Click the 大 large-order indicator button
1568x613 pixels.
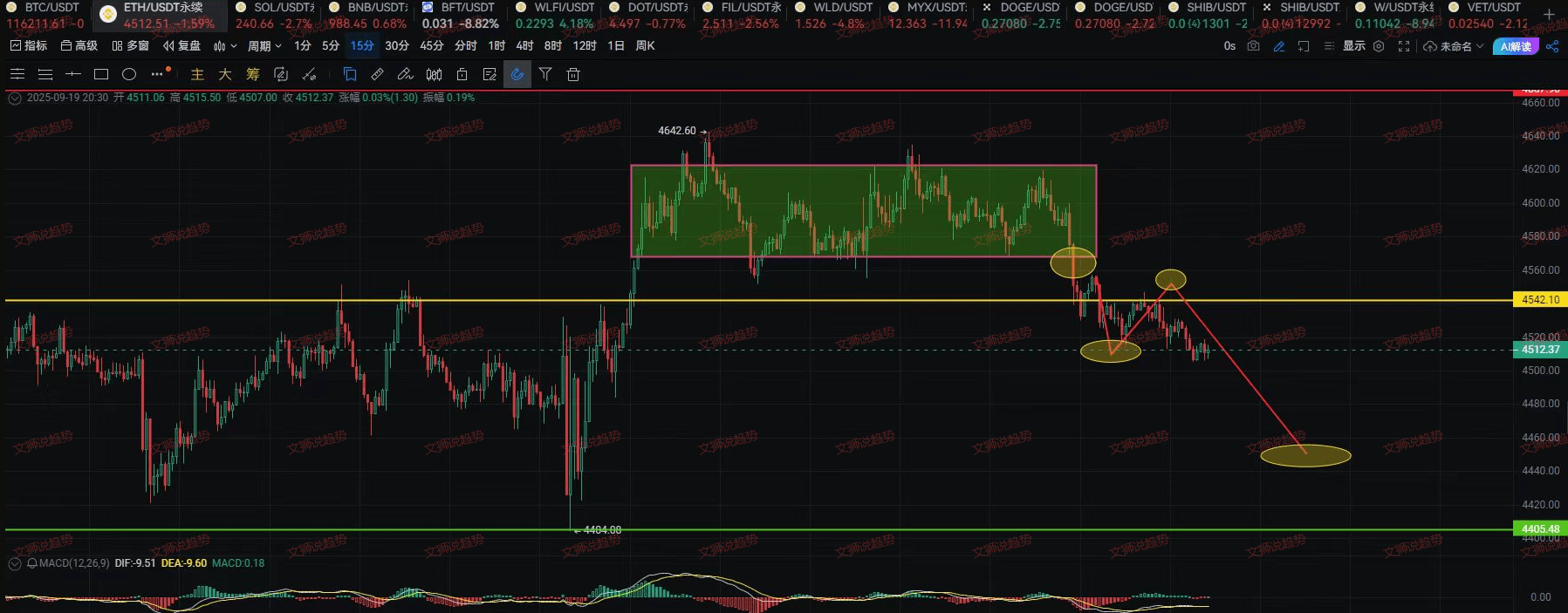tap(225, 74)
